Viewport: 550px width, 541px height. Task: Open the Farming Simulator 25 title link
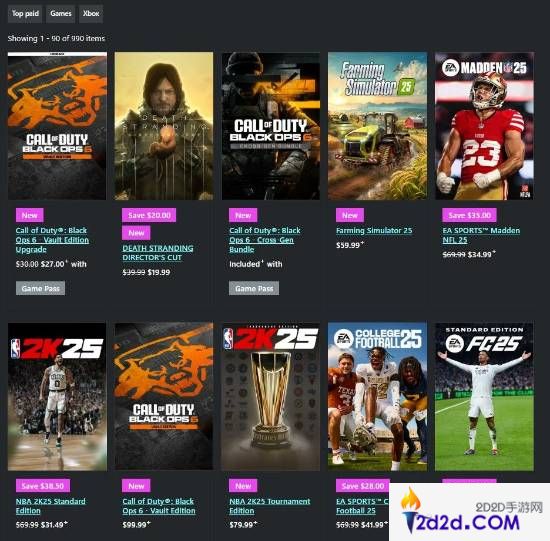[374, 231]
